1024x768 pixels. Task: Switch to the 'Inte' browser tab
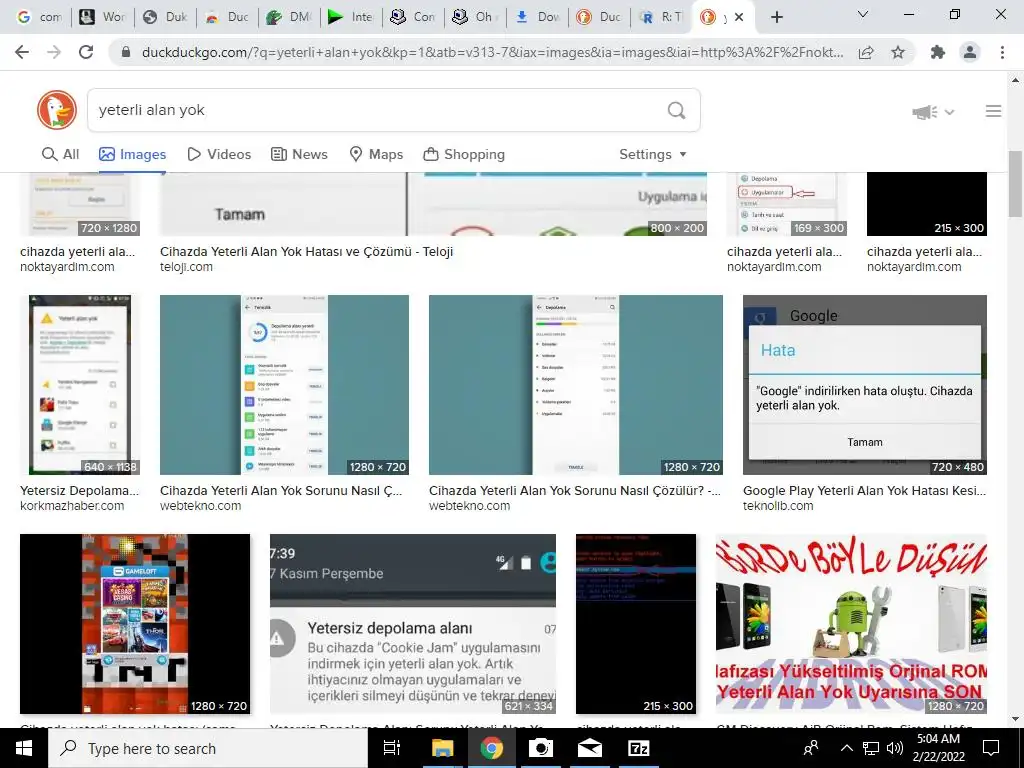click(351, 17)
